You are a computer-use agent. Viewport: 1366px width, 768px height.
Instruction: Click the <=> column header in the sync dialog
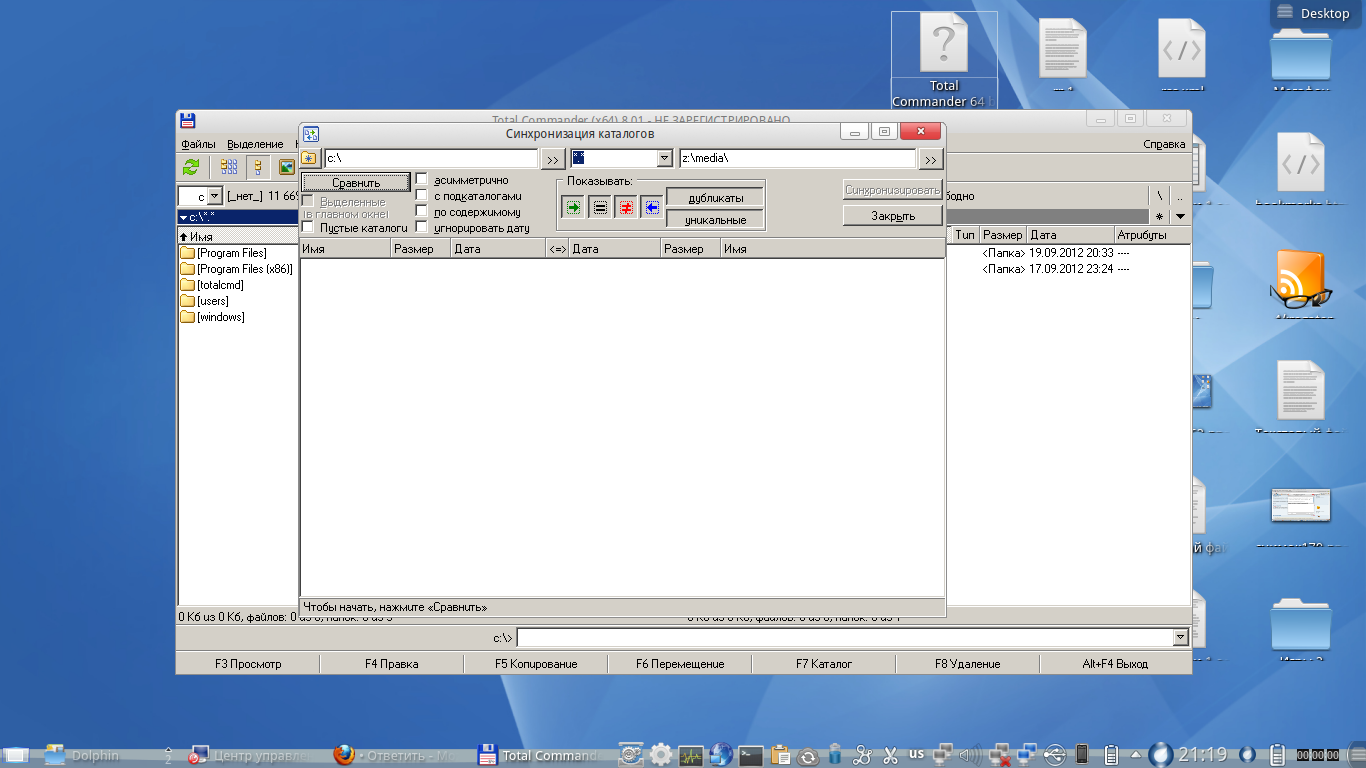coord(557,249)
